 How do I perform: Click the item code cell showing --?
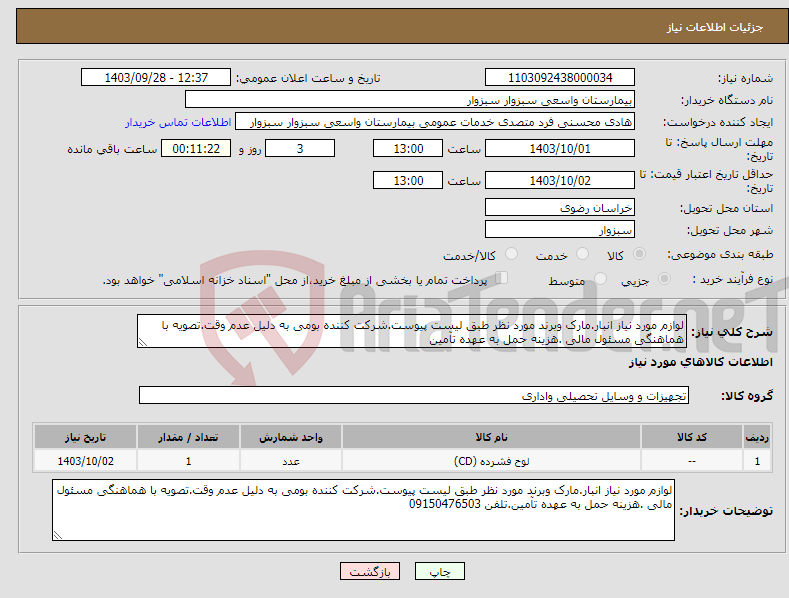[692, 461]
